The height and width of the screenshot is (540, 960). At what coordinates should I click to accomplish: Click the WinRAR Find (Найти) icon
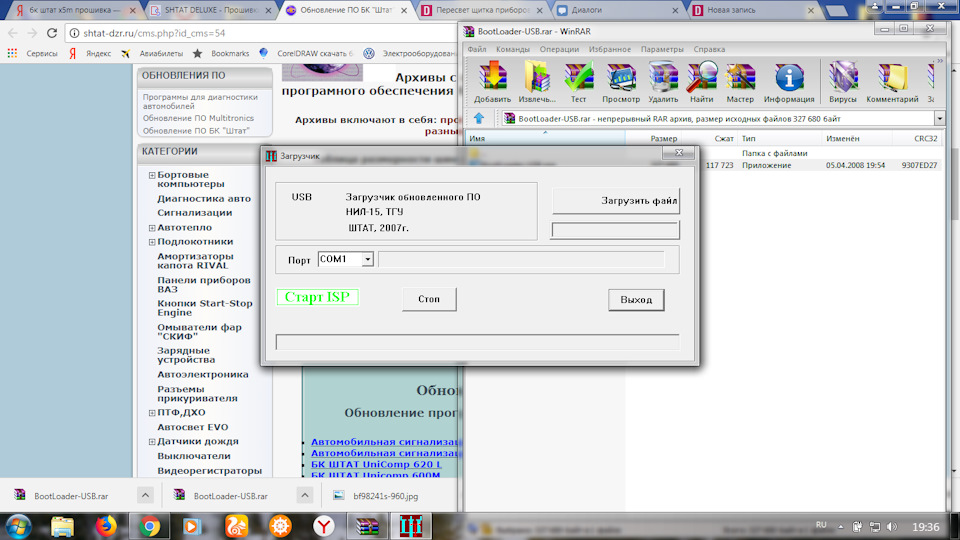702,82
